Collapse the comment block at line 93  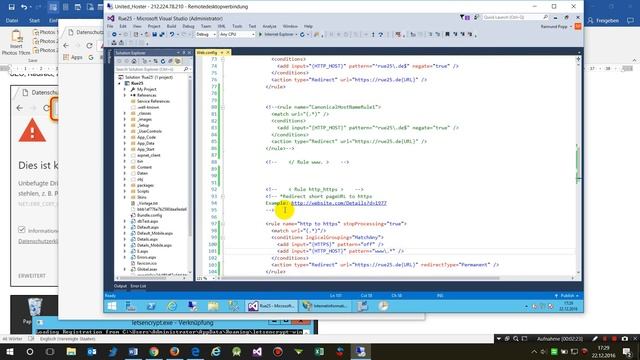222,196
